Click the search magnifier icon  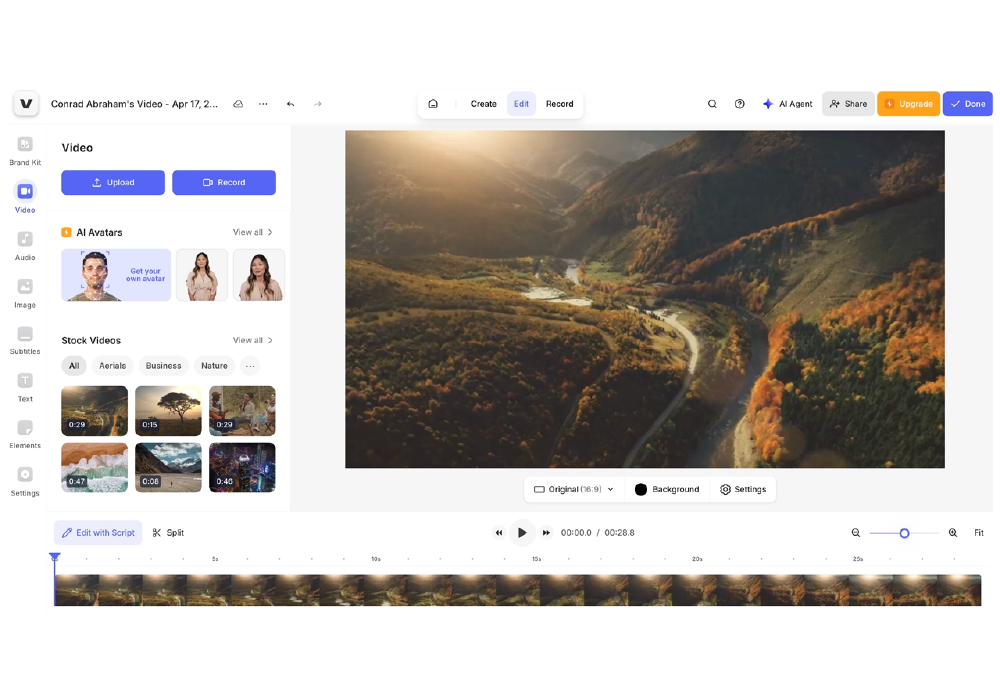[x=712, y=104]
